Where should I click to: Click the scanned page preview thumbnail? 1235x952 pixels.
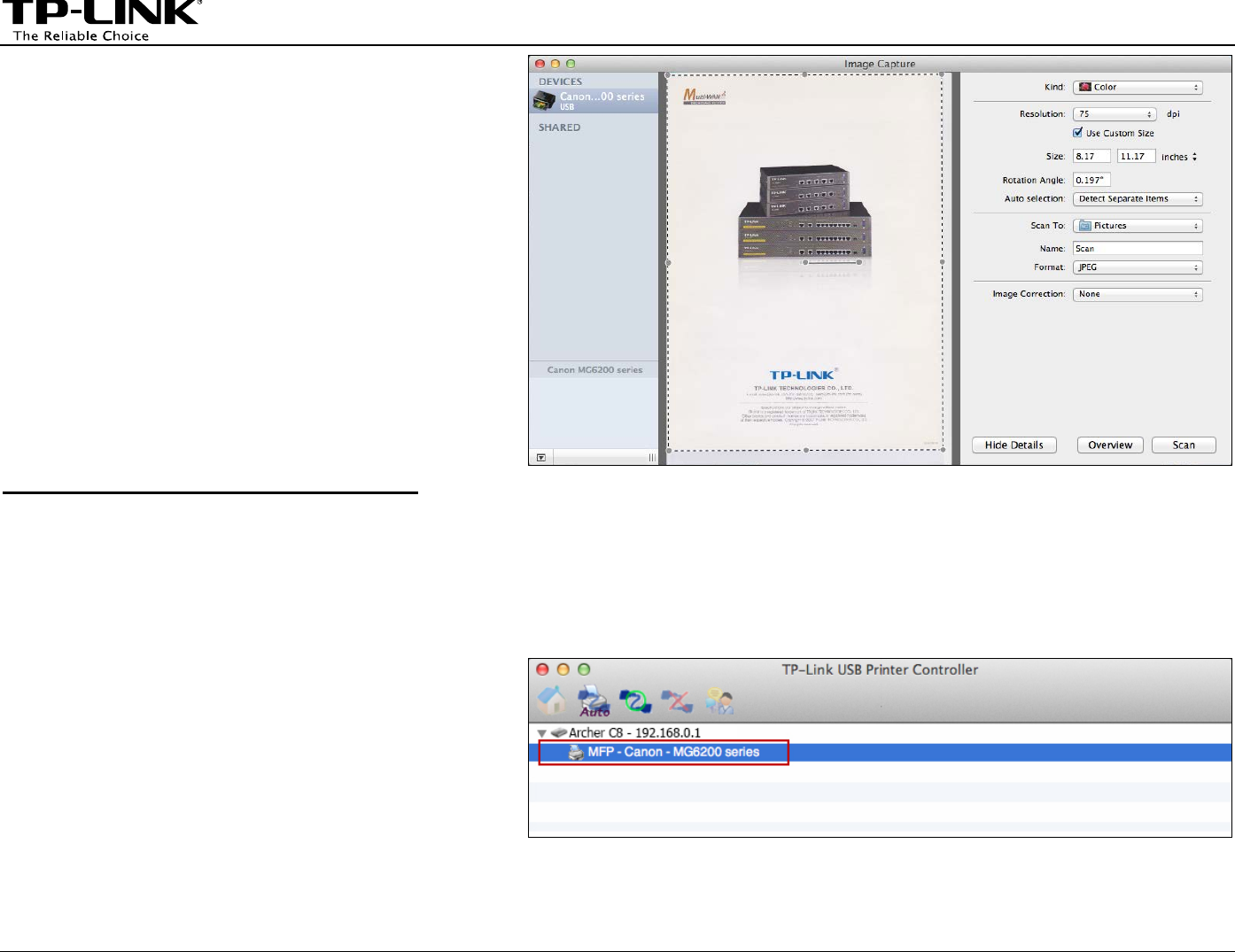[804, 262]
